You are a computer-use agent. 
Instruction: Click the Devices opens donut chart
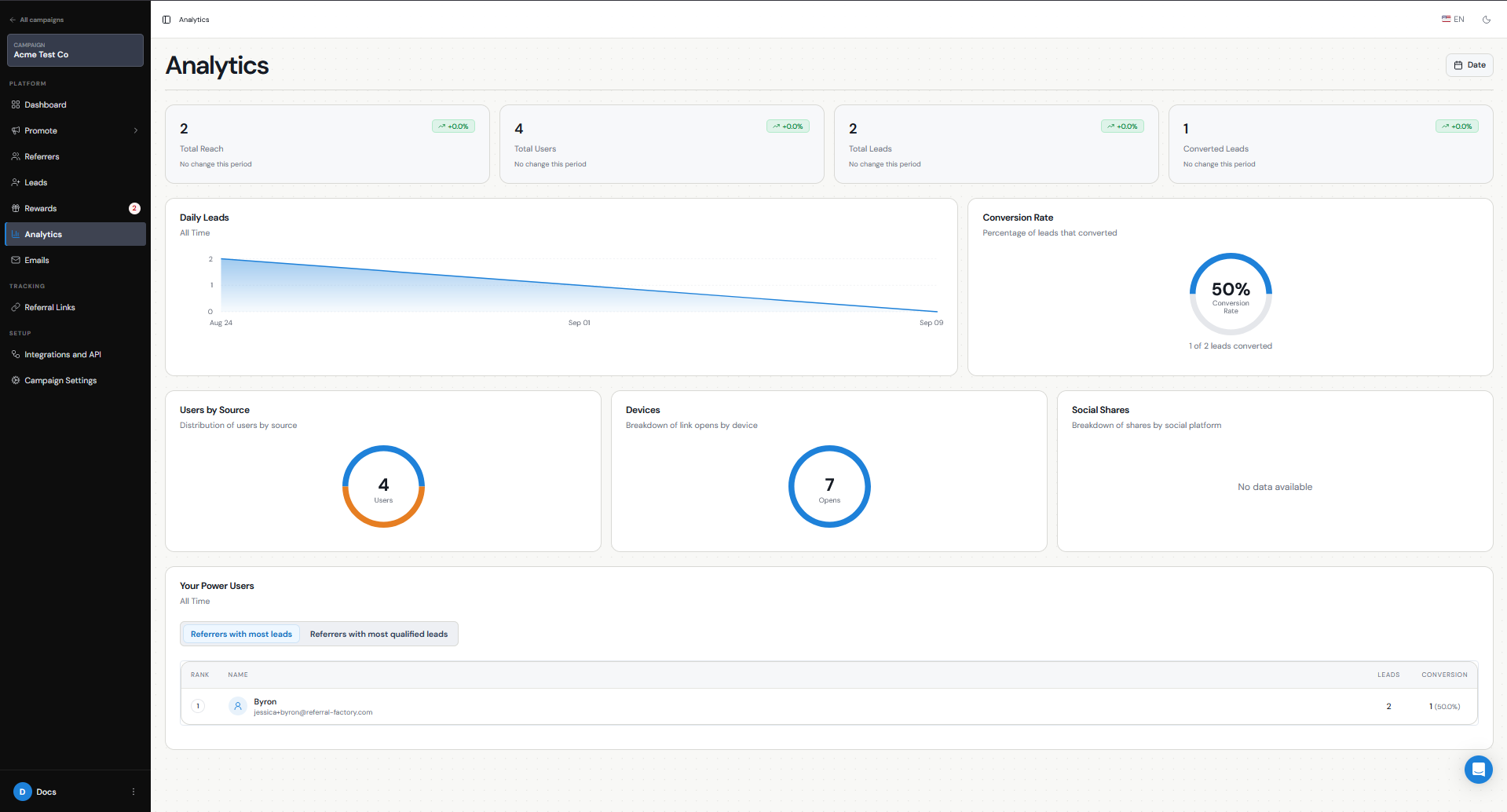[x=829, y=486]
